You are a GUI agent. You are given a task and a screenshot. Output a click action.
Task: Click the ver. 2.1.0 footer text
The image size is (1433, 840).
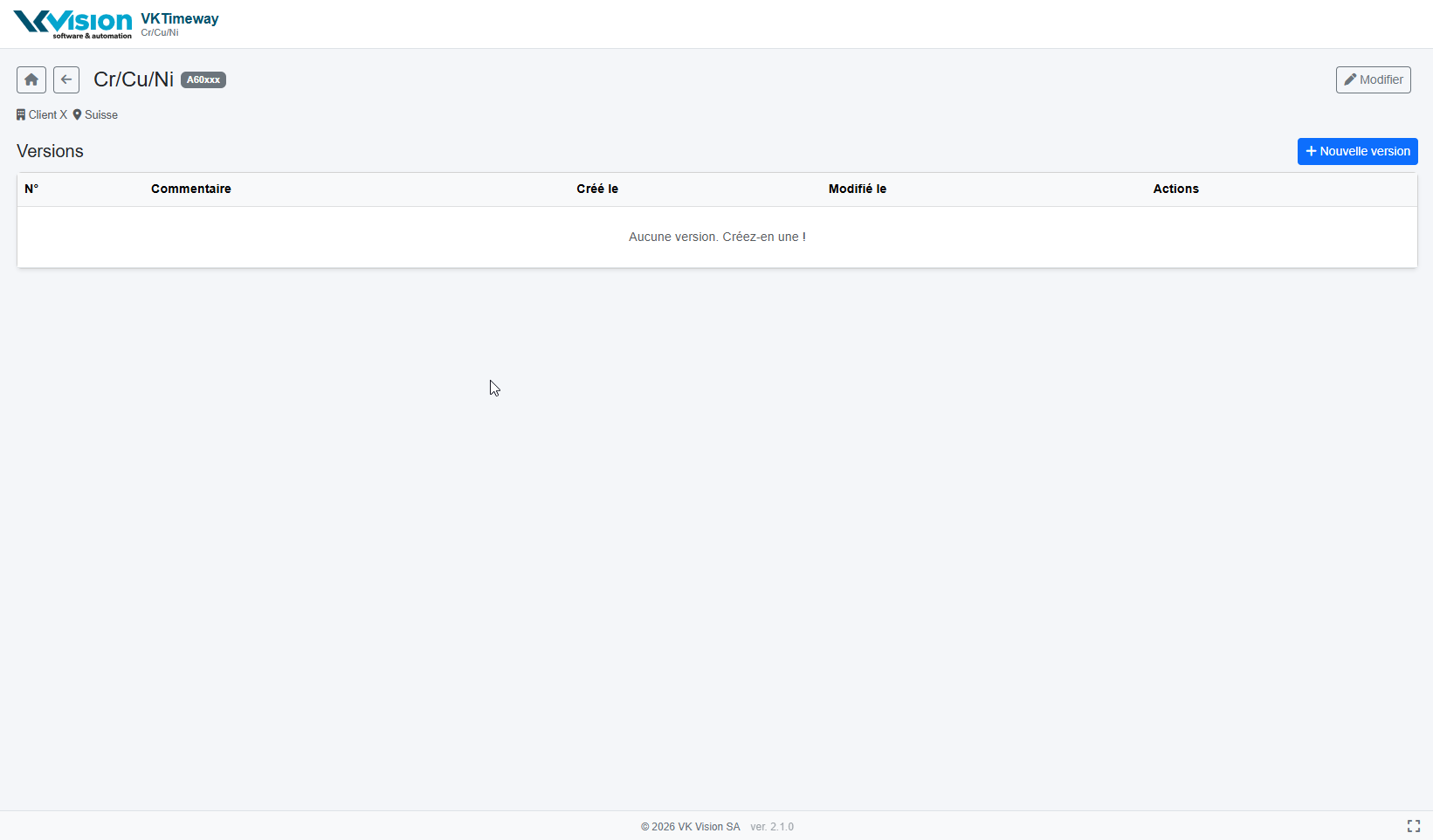[772, 827]
